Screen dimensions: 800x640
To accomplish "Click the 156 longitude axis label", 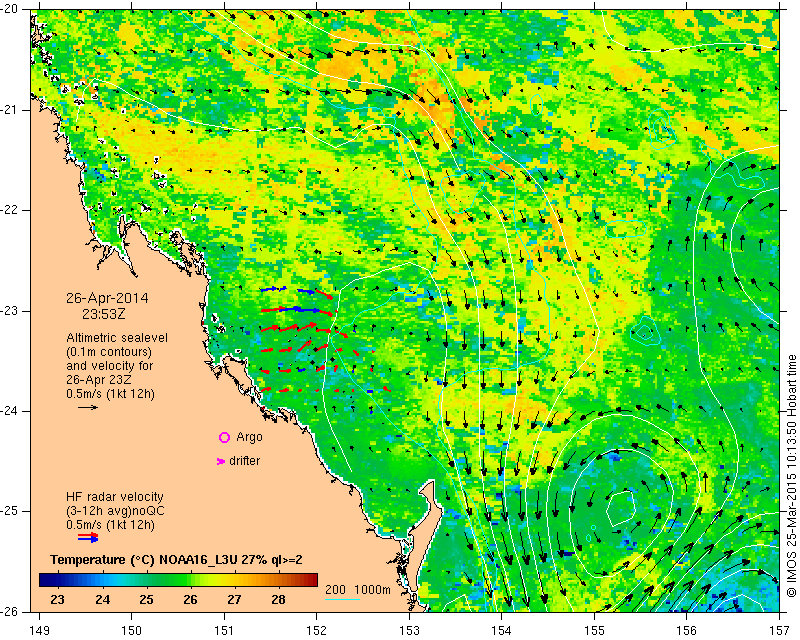I will tap(687, 631).
